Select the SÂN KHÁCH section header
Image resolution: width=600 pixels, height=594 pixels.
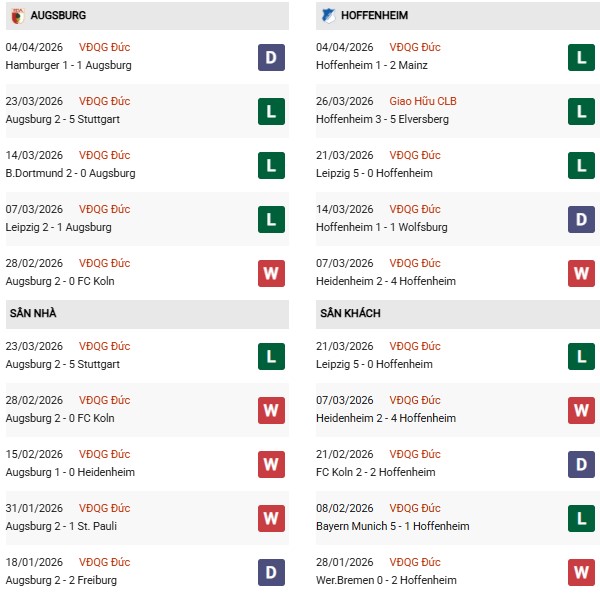[x=351, y=313]
